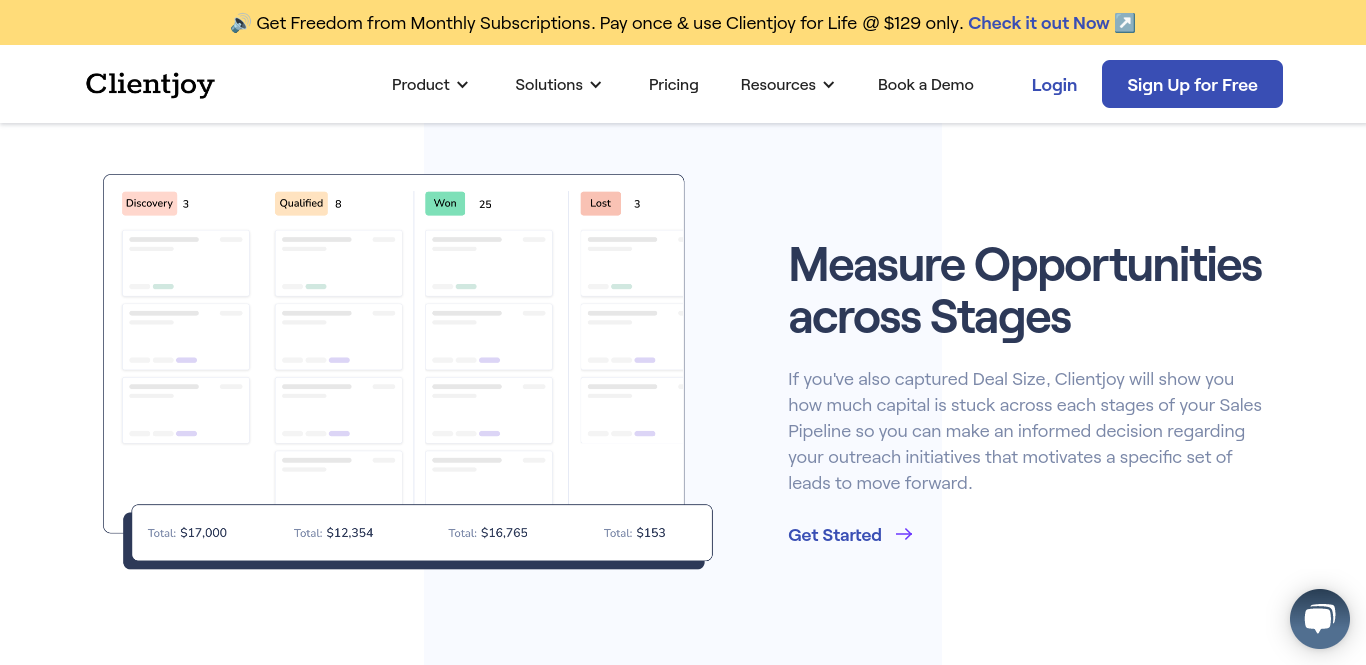Click the pipeline board illustration
The height and width of the screenshot is (665, 1366).
click(x=408, y=371)
